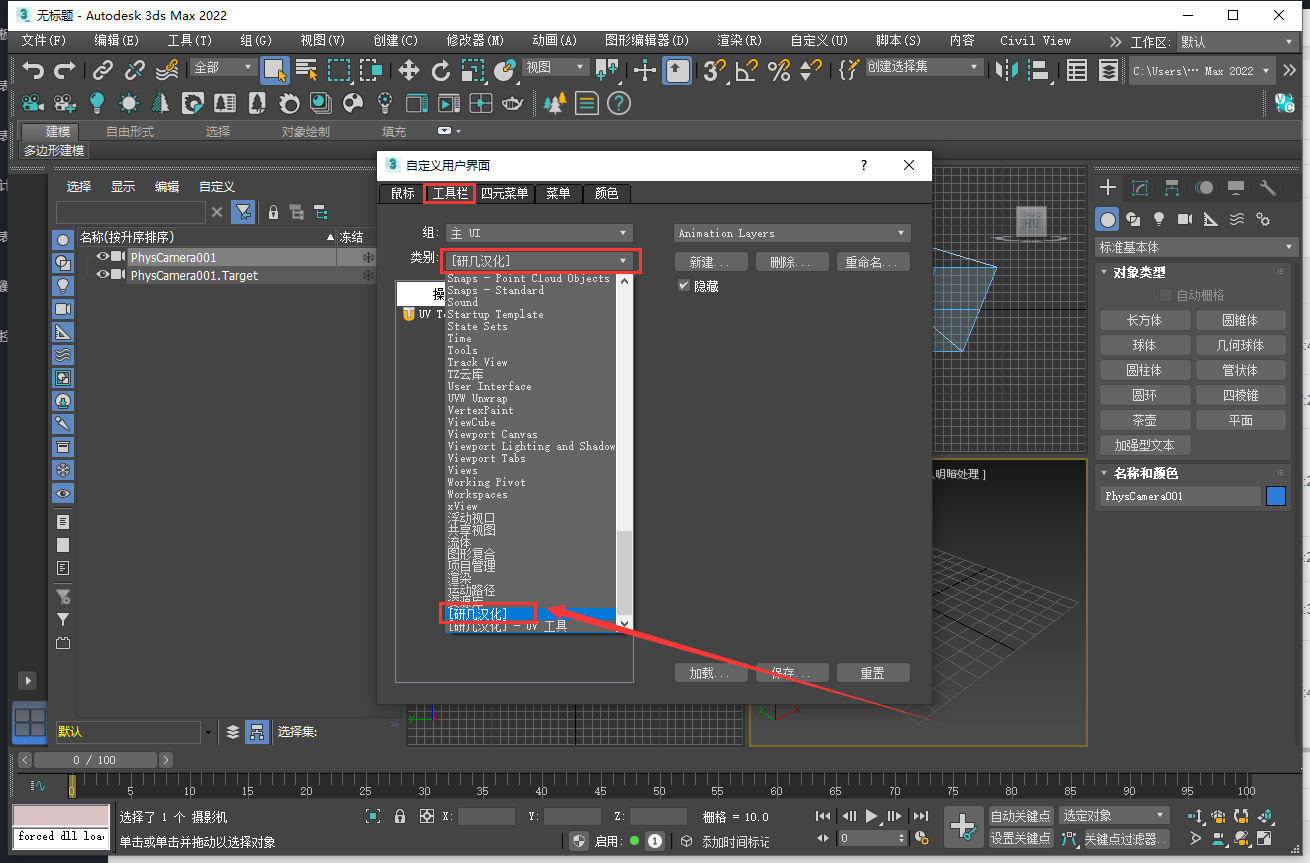Screen dimensions: 1310x863
Task: Click the blue object color swatch
Action: (1275, 496)
